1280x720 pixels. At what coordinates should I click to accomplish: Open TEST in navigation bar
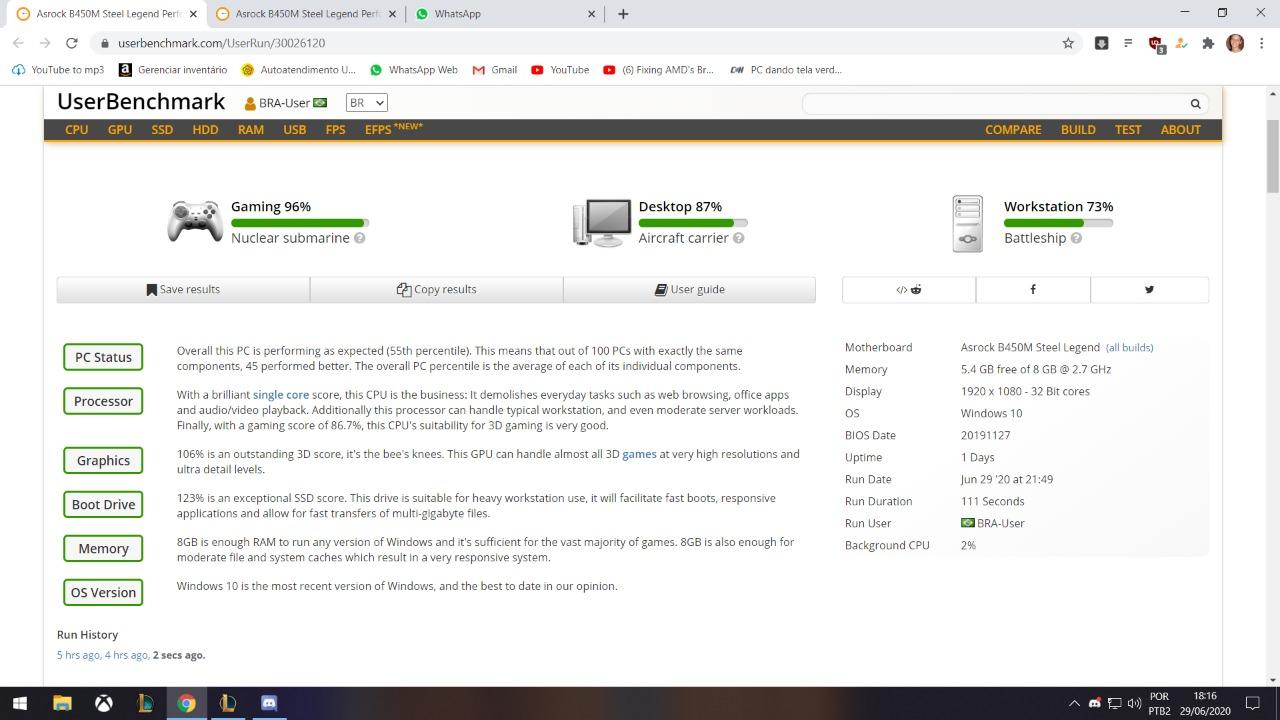(1128, 130)
